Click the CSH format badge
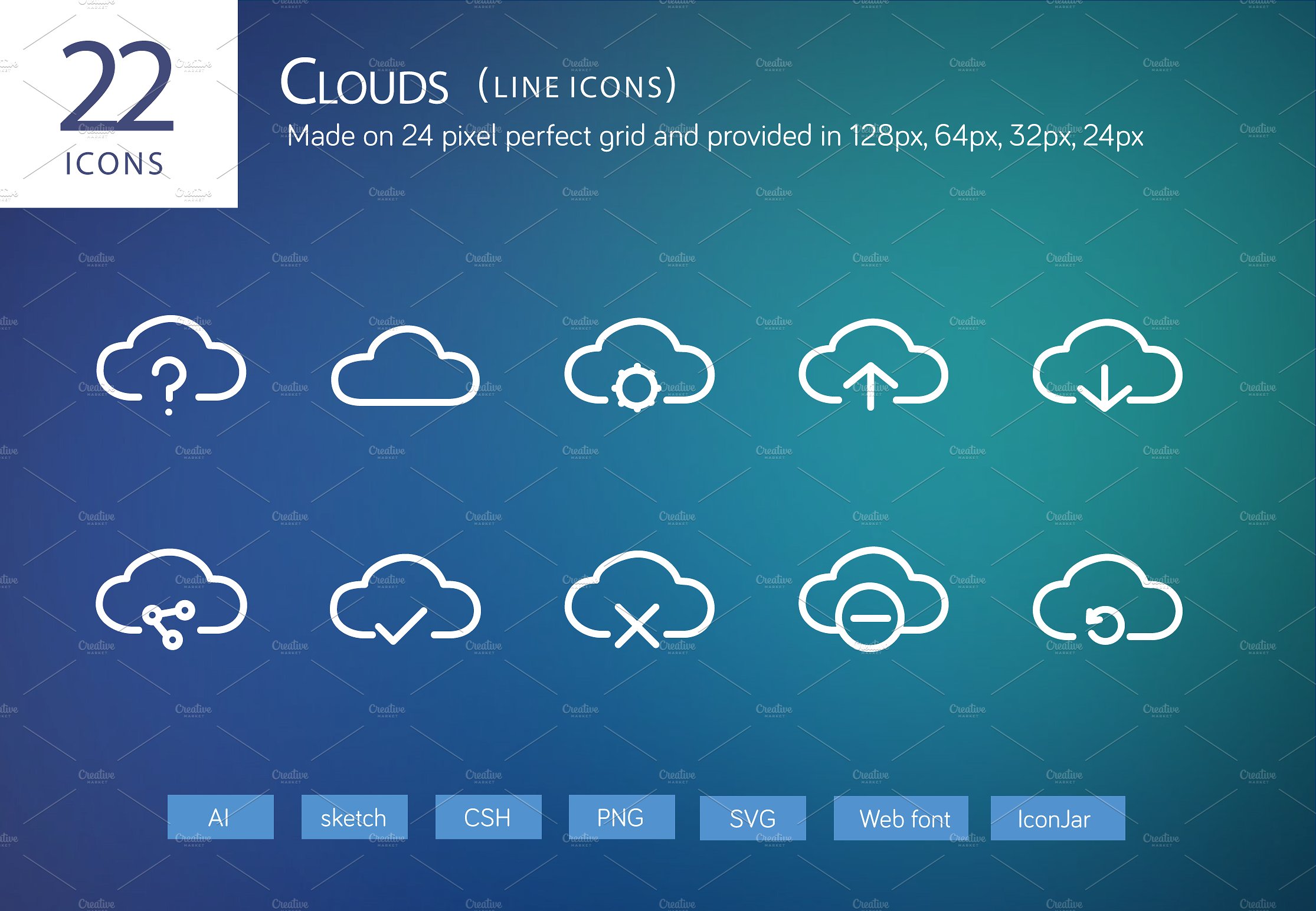Viewport: 1316px width, 911px height. (488, 817)
